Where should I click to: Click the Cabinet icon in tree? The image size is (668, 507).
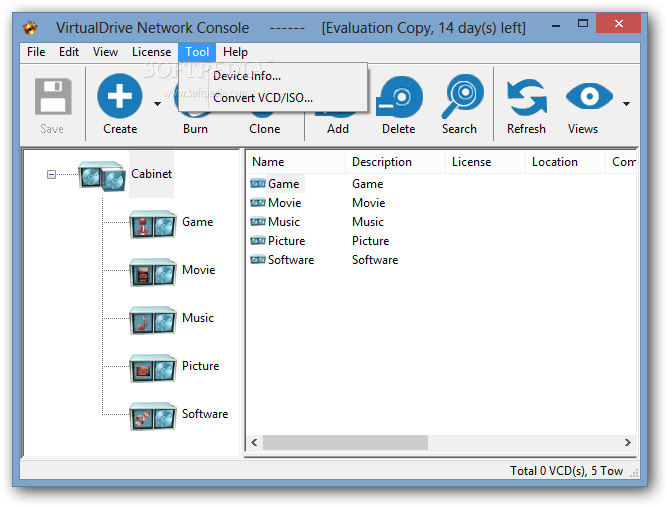point(102,176)
